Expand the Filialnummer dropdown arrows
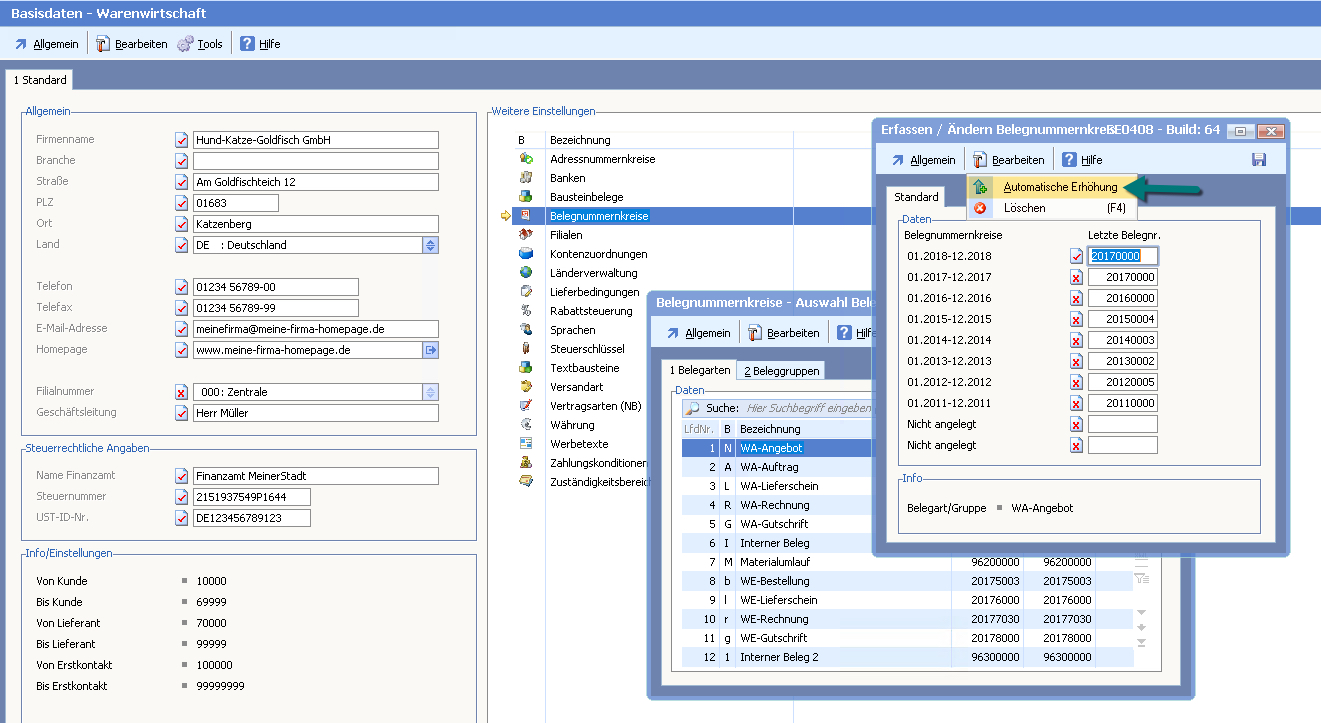The width and height of the screenshot is (1321, 723). click(430, 392)
